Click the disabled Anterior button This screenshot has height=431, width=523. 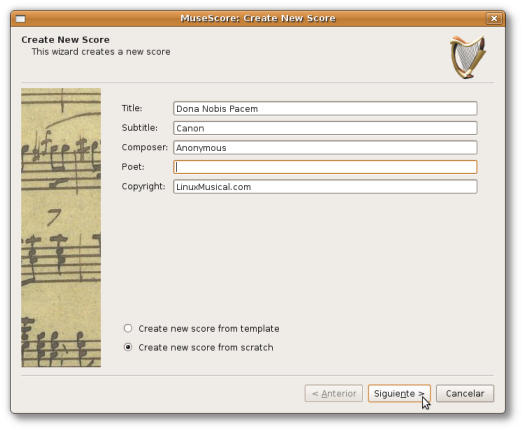click(x=334, y=394)
